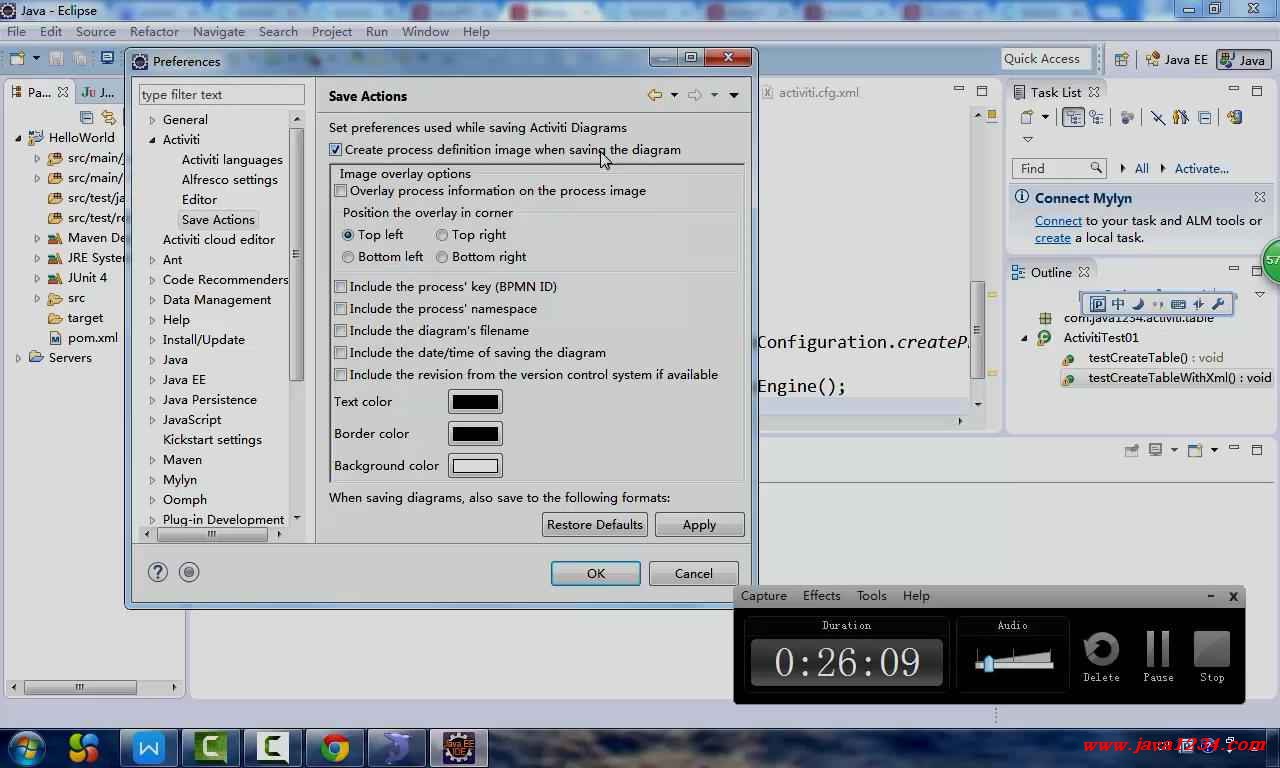This screenshot has height=768, width=1280.
Task: Click the magnifier in the Task List Find box
Action: 1096,168
